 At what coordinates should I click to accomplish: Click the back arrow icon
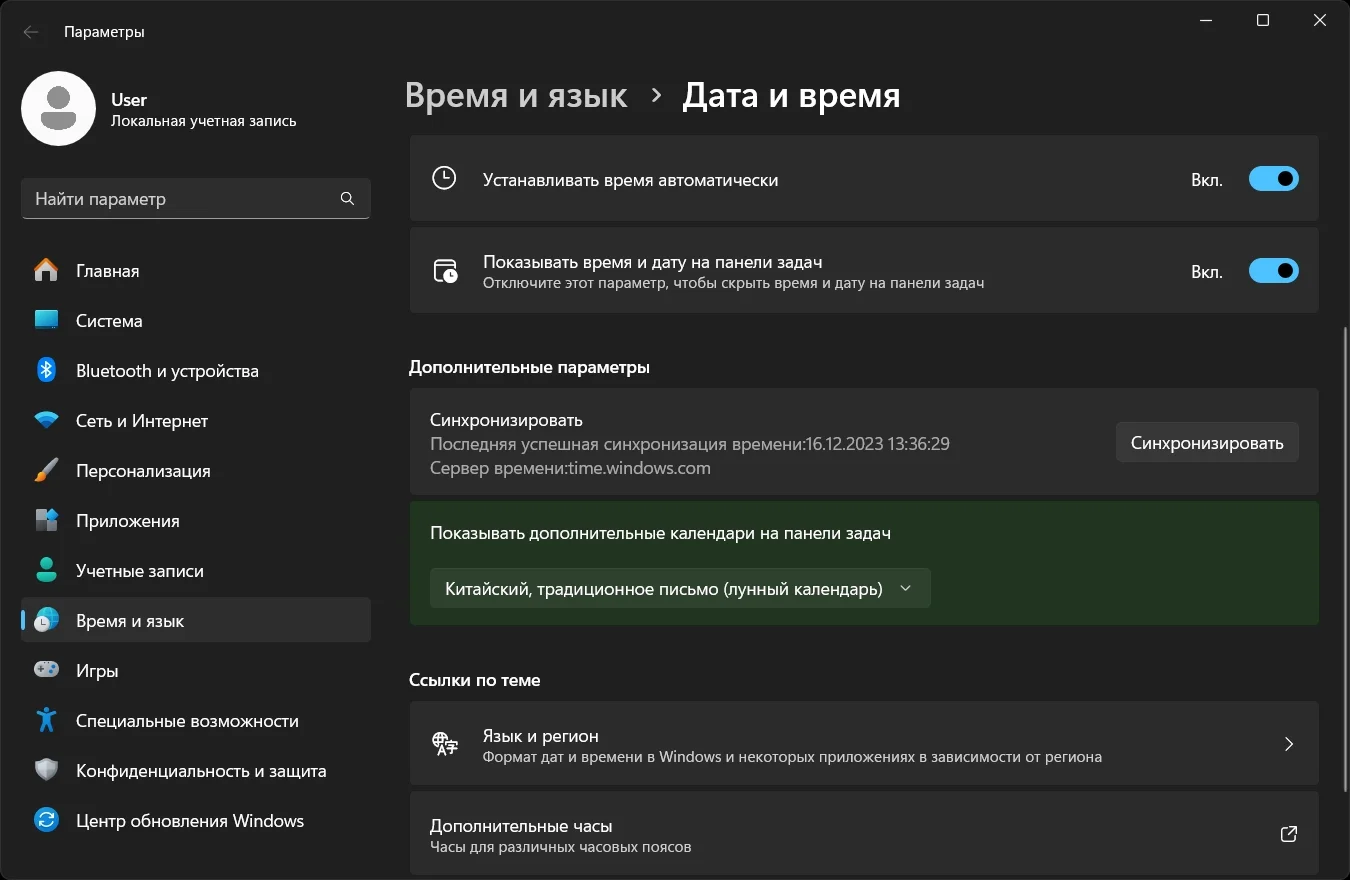[x=31, y=32]
